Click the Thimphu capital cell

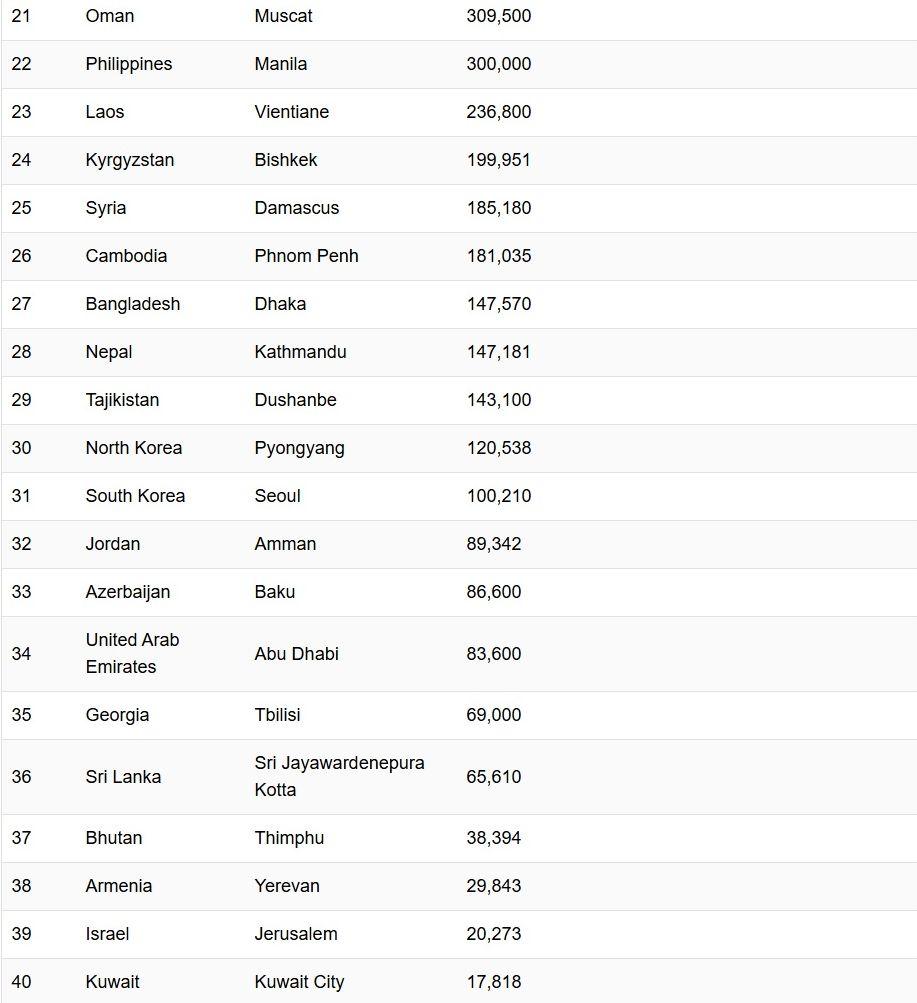[x=289, y=838]
